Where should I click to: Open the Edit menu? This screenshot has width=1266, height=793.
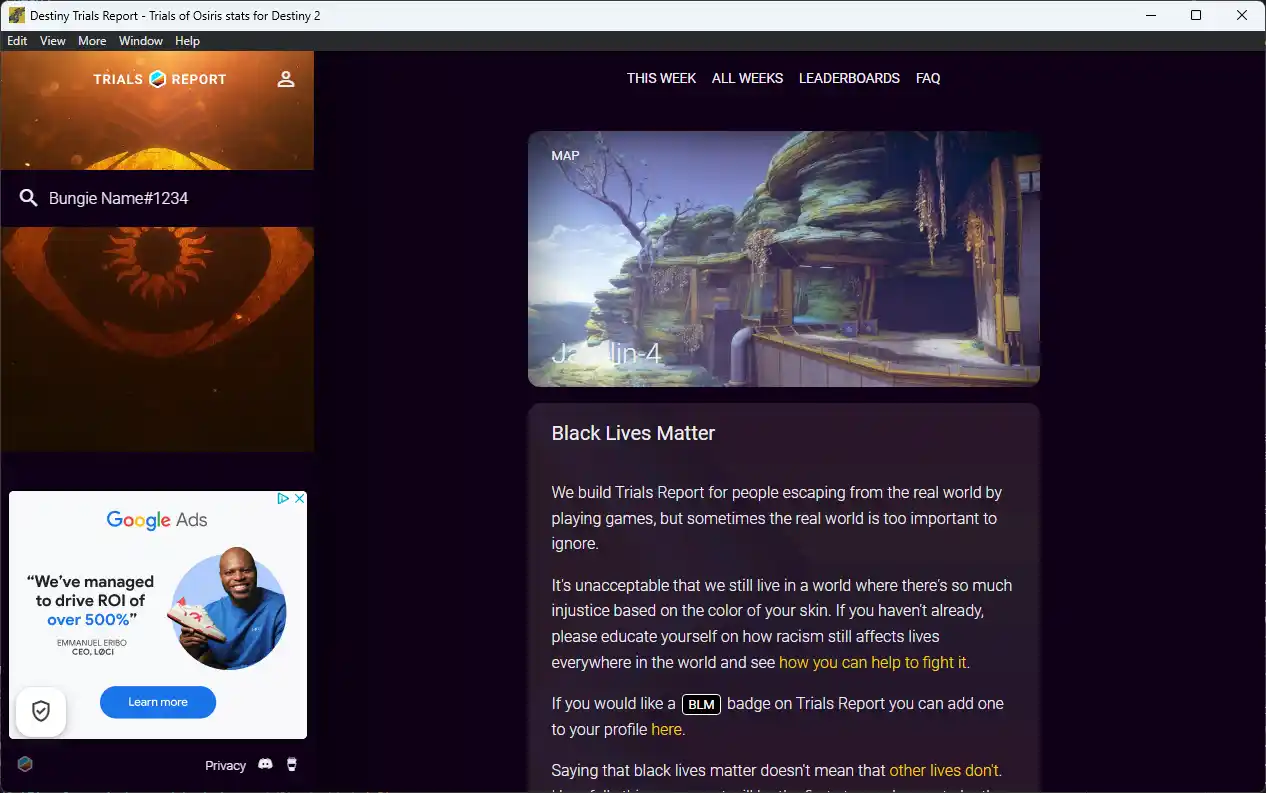(17, 41)
